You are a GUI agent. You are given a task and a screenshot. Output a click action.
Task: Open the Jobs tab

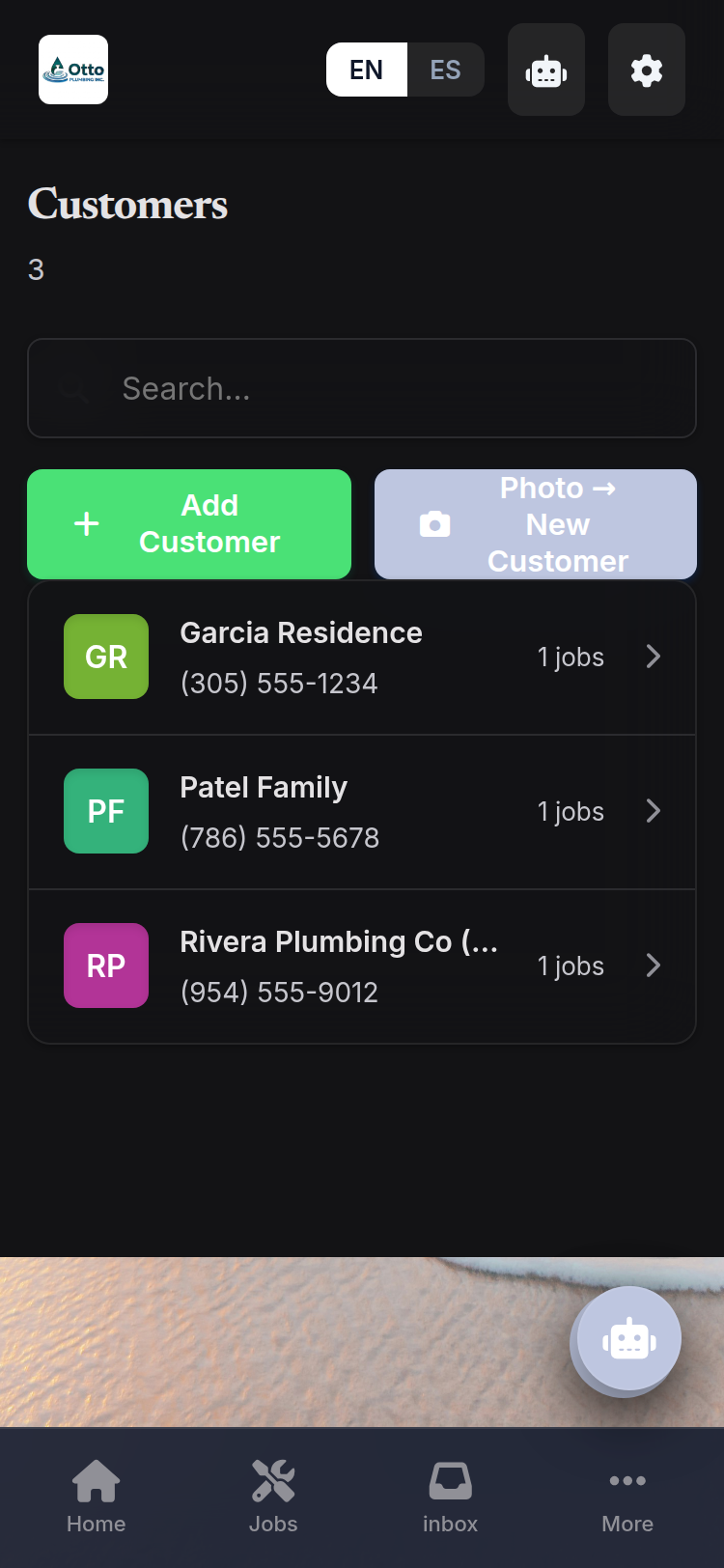(273, 1497)
